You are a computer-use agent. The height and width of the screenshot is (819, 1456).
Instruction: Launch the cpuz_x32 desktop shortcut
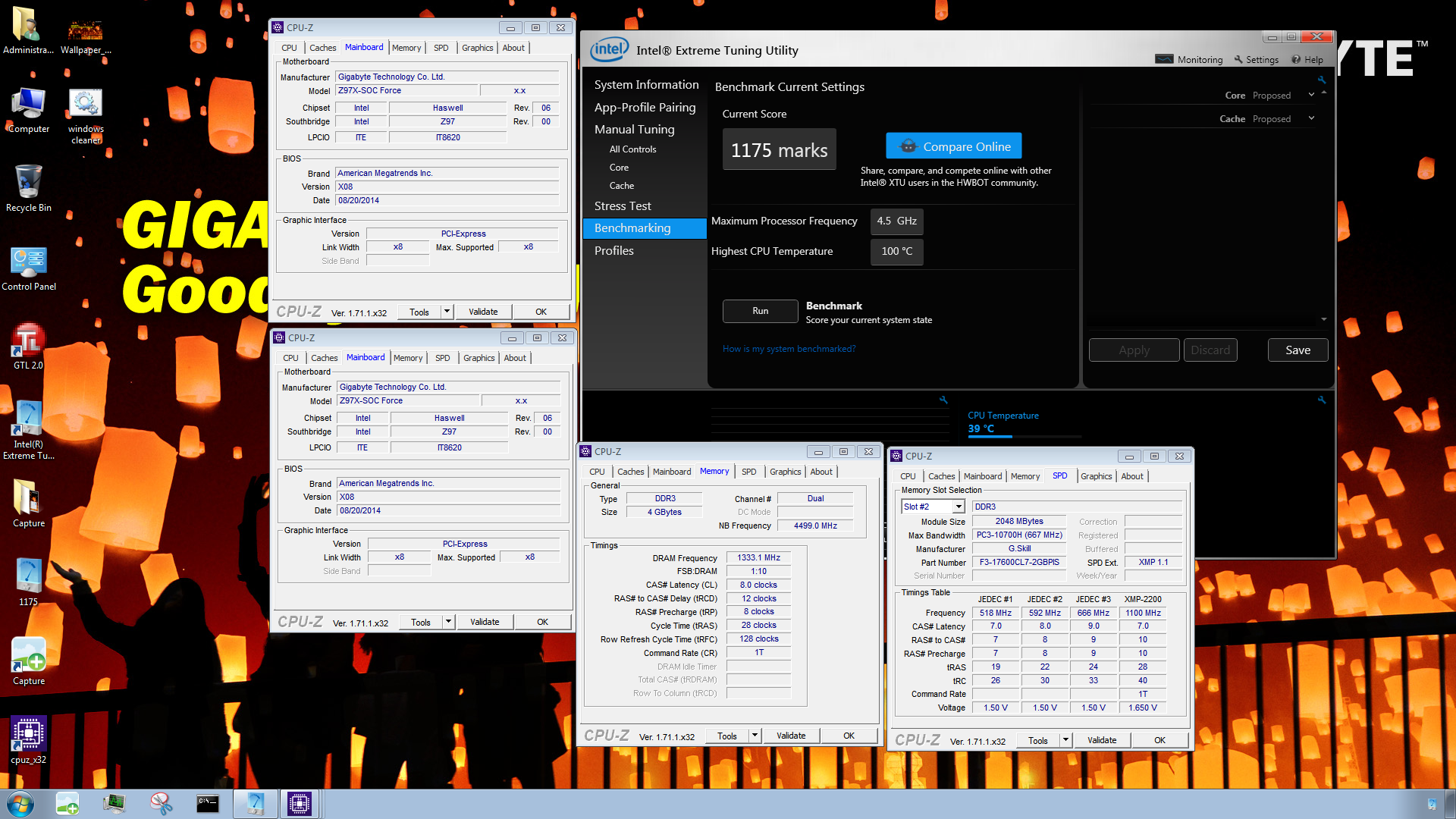tap(28, 740)
